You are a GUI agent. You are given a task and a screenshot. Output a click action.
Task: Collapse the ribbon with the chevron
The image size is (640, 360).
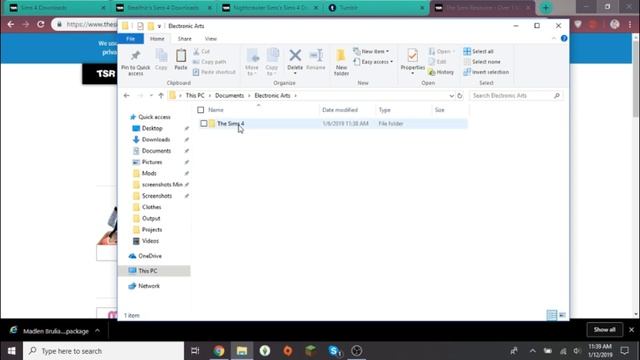click(554, 38)
